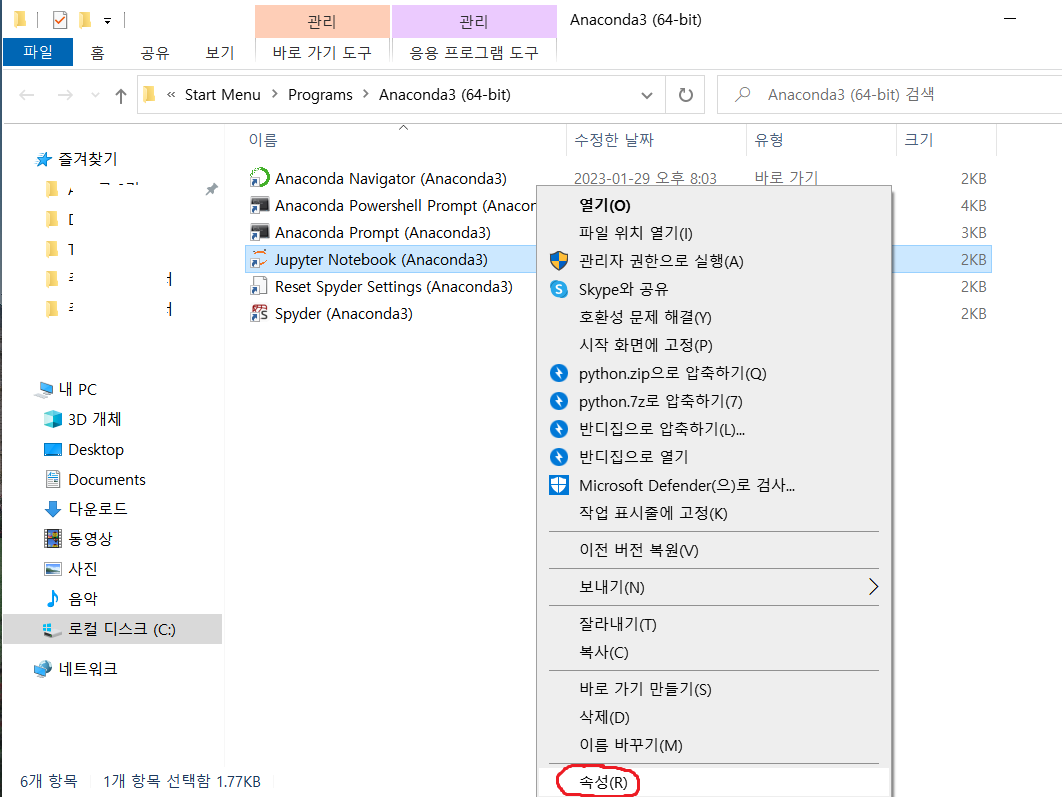Open recent locations dropdown arrow
Screen dimensions: 1062x797
[95, 95]
